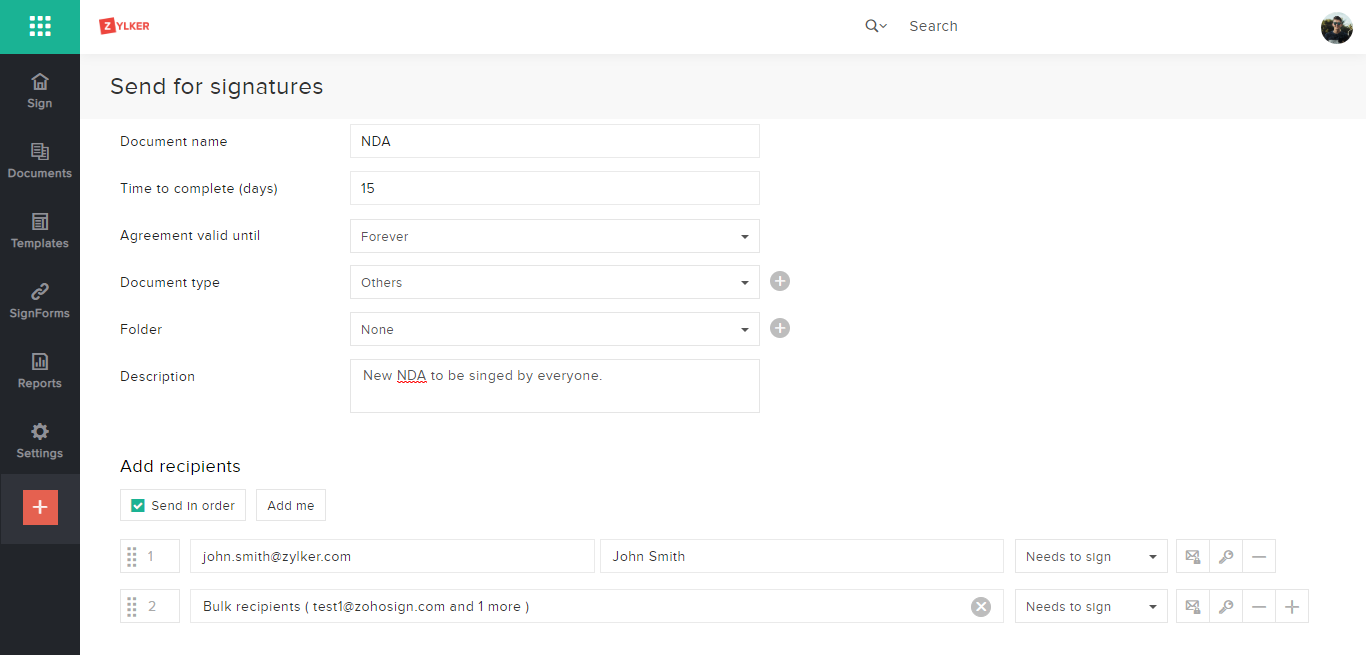Image resolution: width=1366 pixels, height=655 pixels.
Task: Open the Document type dropdown
Action: pyautogui.click(x=555, y=283)
